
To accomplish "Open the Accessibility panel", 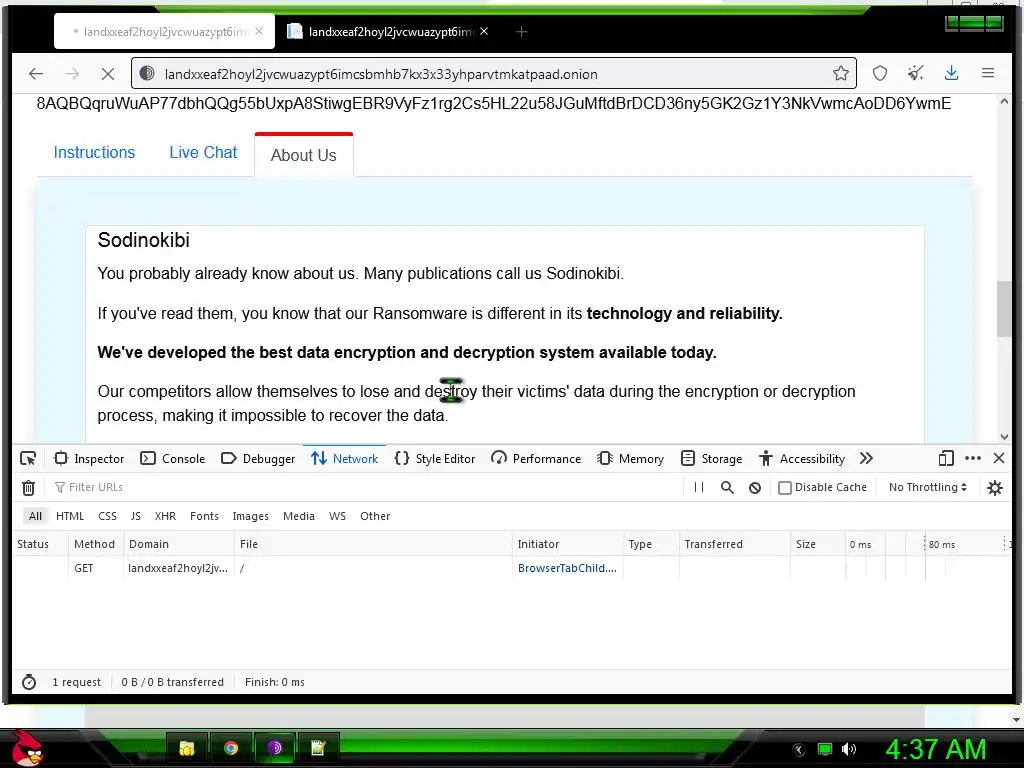I will pyautogui.click(x=802, y=458).
